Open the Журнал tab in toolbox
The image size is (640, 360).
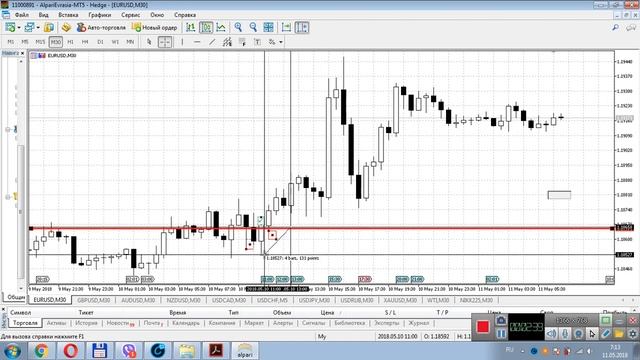click(419, 323)
